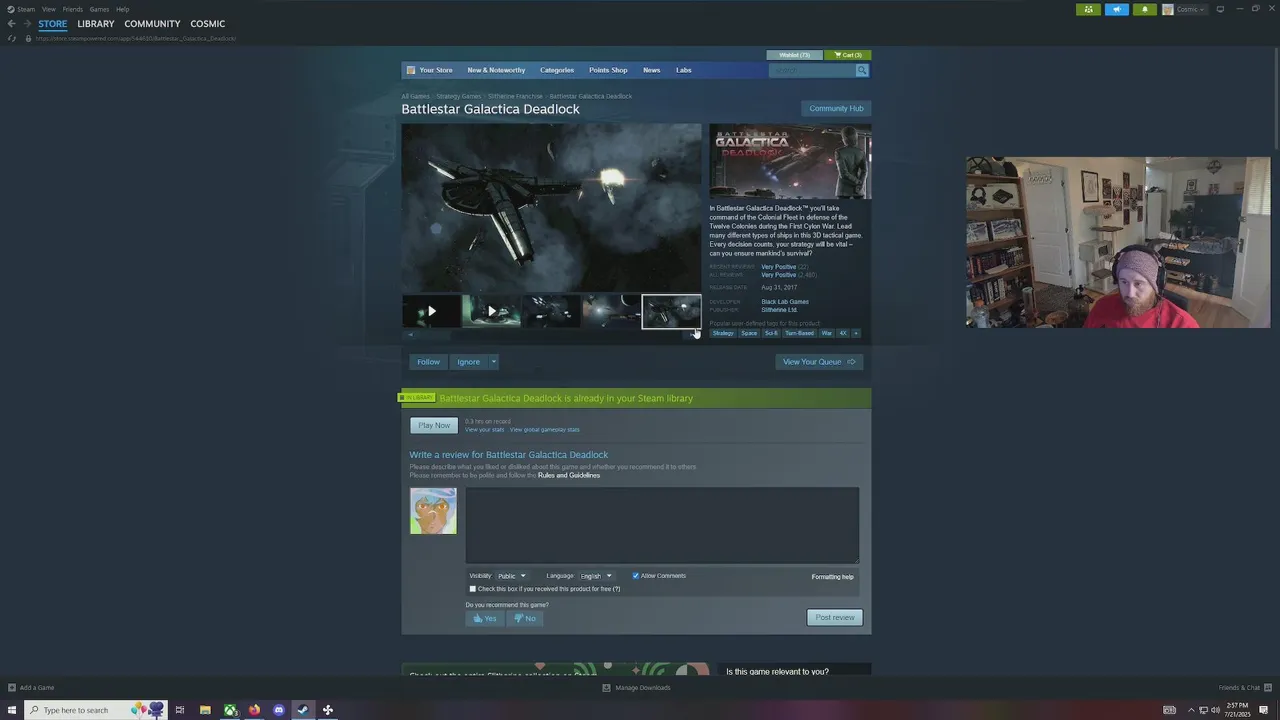Image resolution: width=1280 pixels, height=720 pixels.
Task: Click the left arrow of thumbnail strip
Action: (409, 335)
